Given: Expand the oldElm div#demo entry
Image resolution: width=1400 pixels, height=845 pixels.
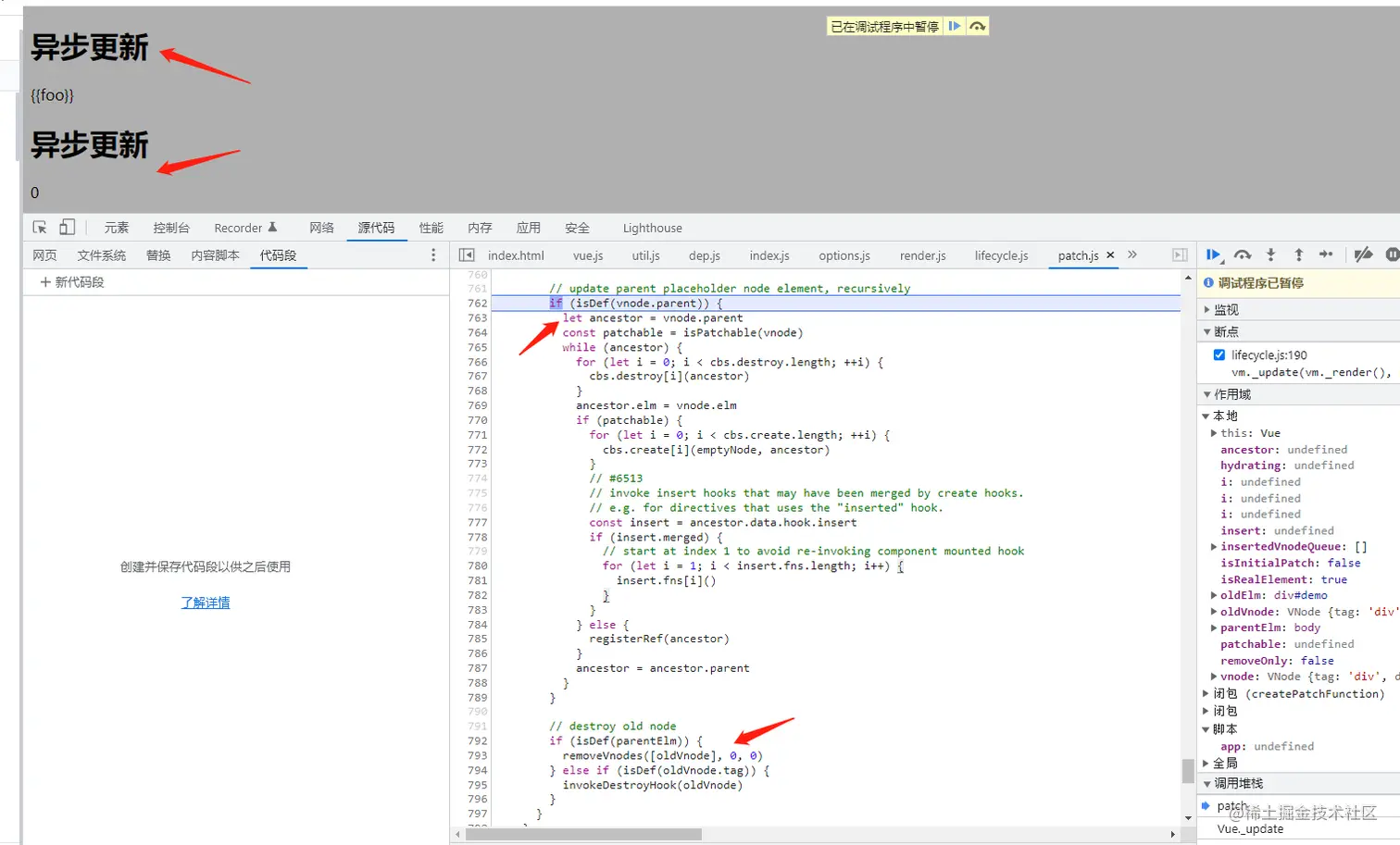Looking at the screenshot, I should point(1214,595).
